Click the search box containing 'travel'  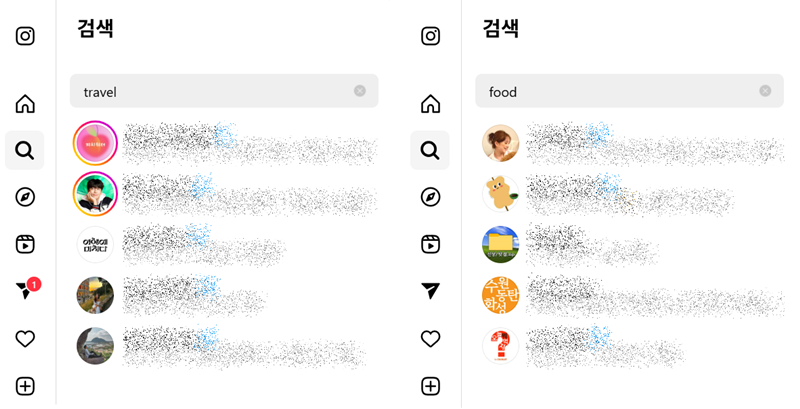coord(224,91)
